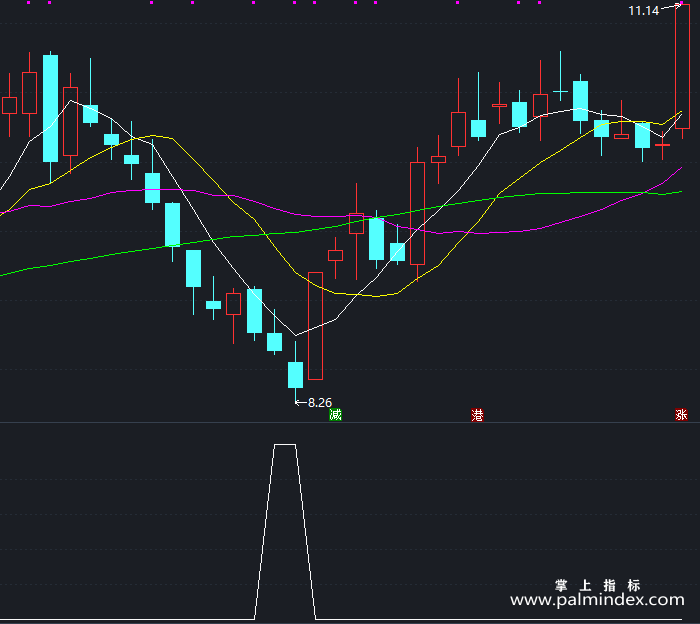Screen dimensions: 700x624
Task: Click the white indicator spike peak
Action: coord(285,445)
